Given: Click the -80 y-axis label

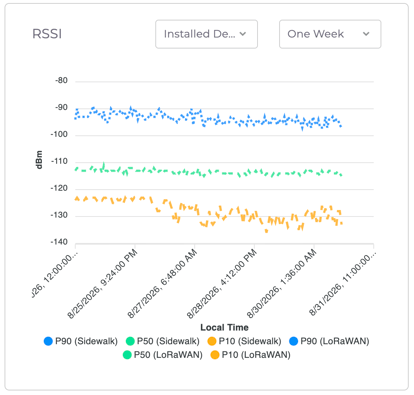Looking at the screenshot, I should point(61,81).
